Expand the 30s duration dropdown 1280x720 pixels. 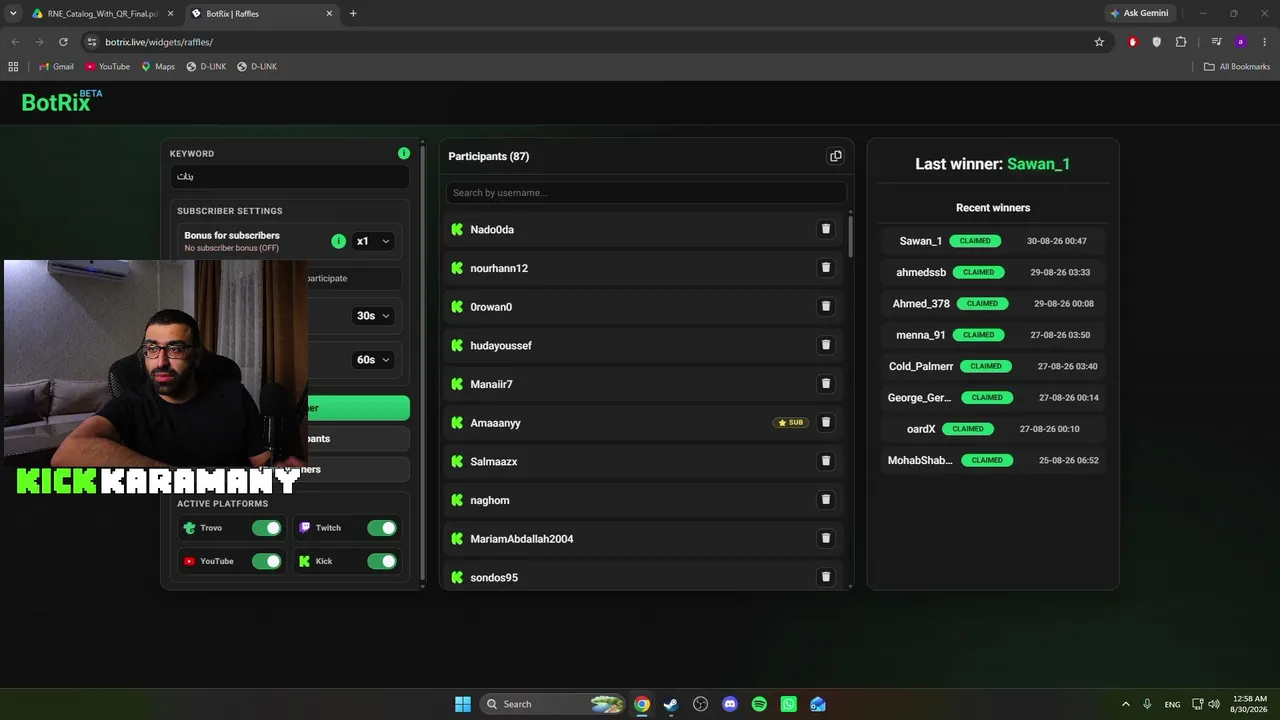coord(373,316)
